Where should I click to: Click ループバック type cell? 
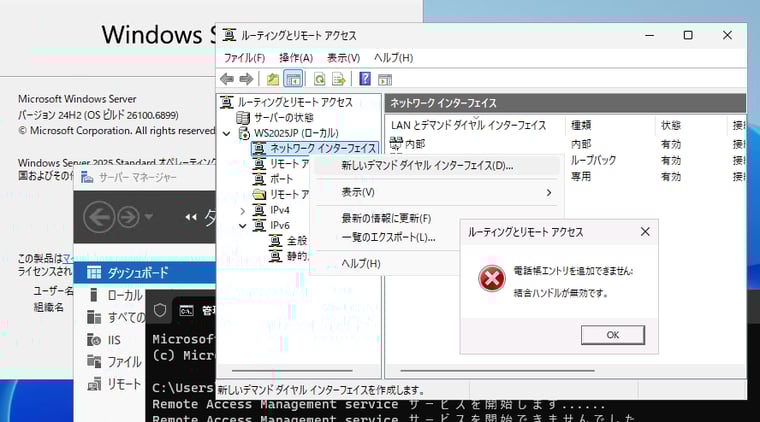tap(593, 160)
